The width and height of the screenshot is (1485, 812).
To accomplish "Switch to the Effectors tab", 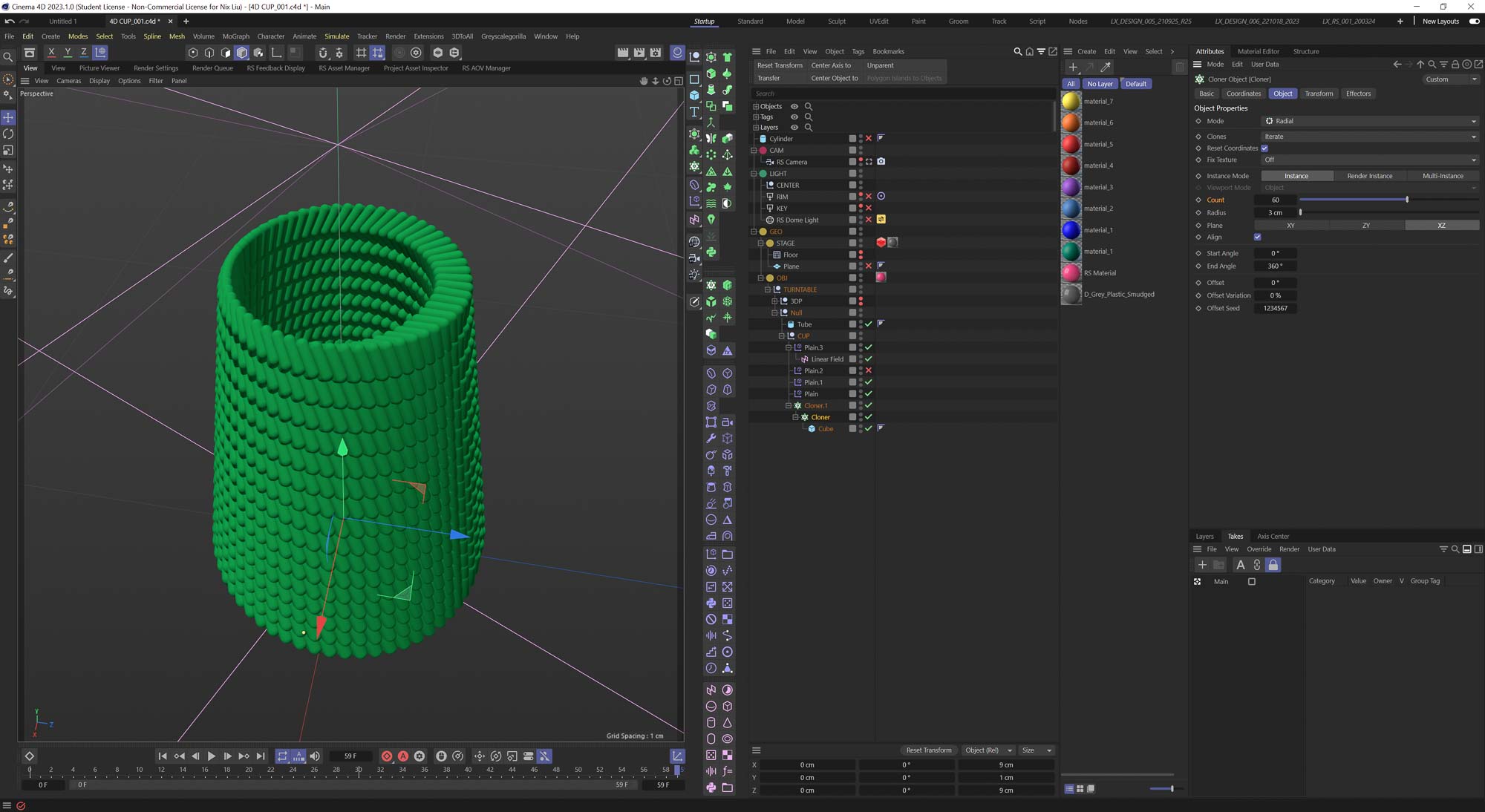I will (1358, 94).
